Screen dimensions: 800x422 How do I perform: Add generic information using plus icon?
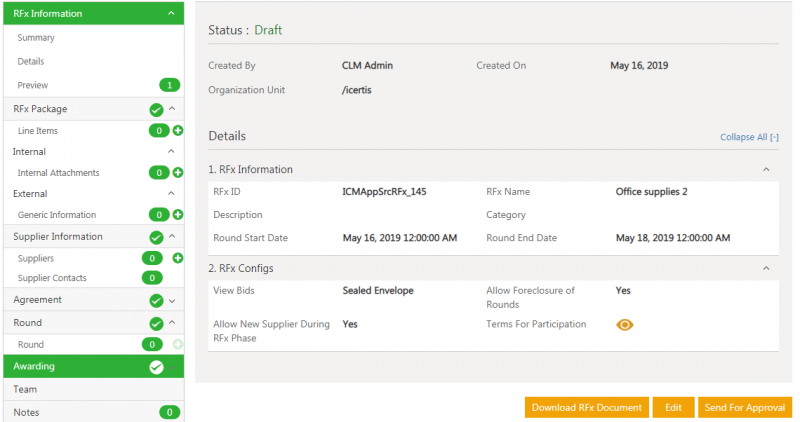click(x=178, y=215)
